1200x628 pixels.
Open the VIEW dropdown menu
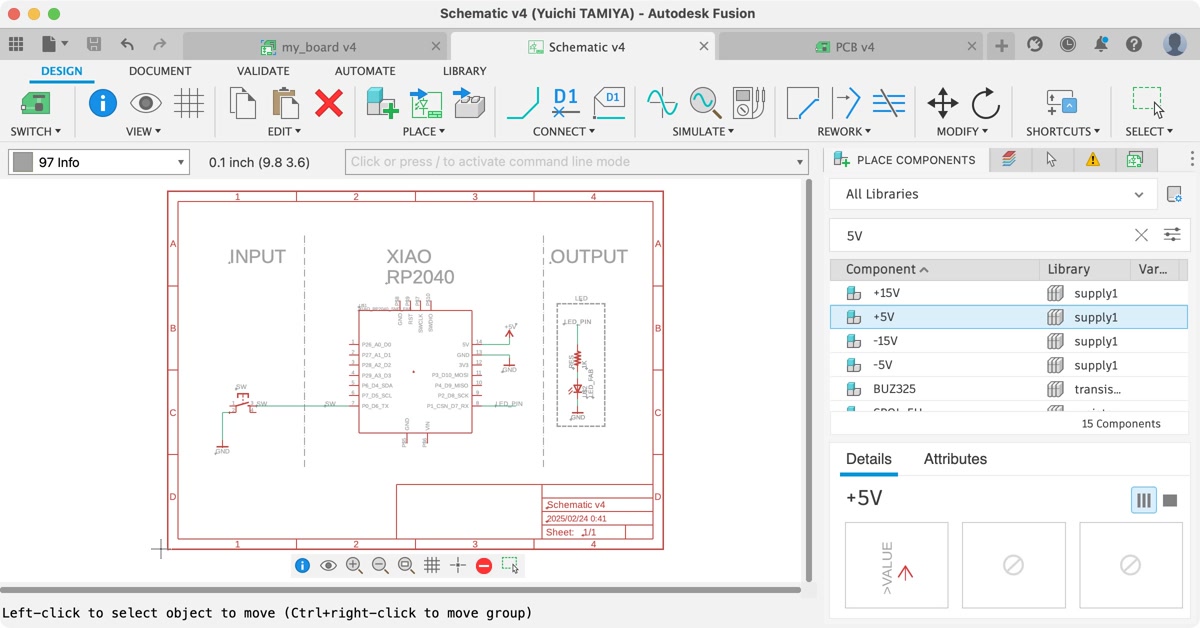click(x=143, y=131)
